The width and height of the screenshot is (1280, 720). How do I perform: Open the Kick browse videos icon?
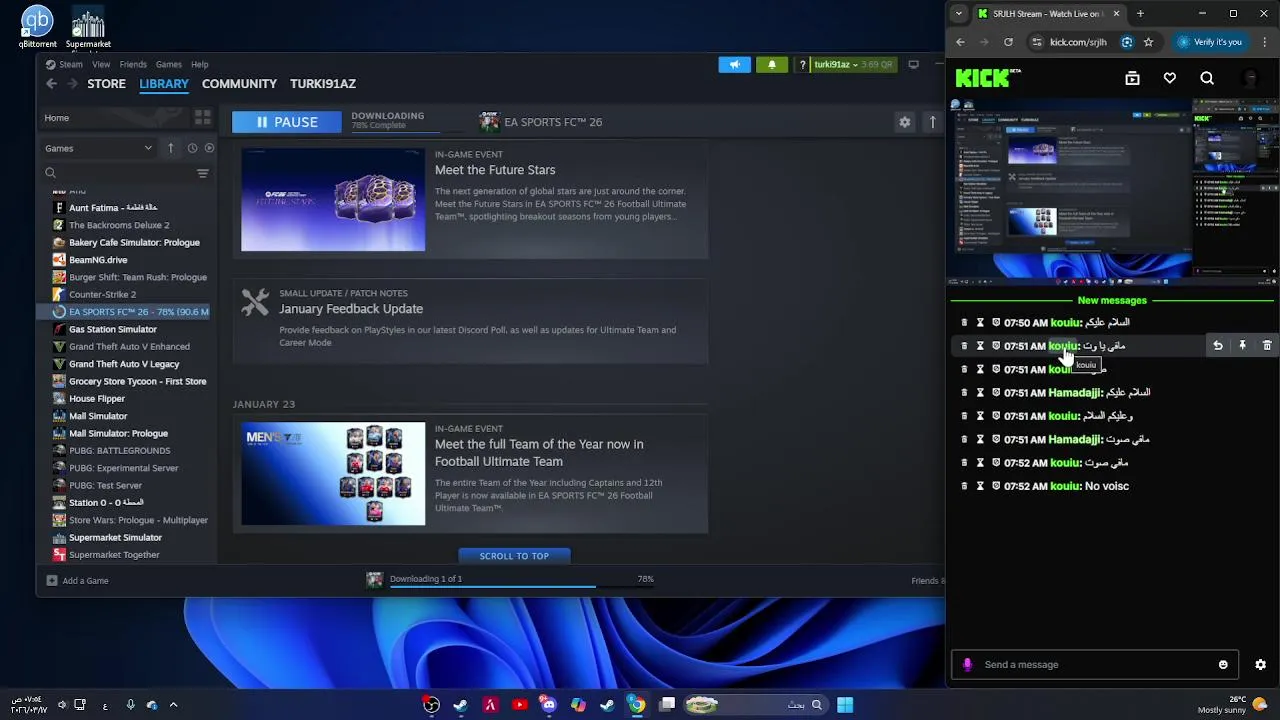[1132, 78]
